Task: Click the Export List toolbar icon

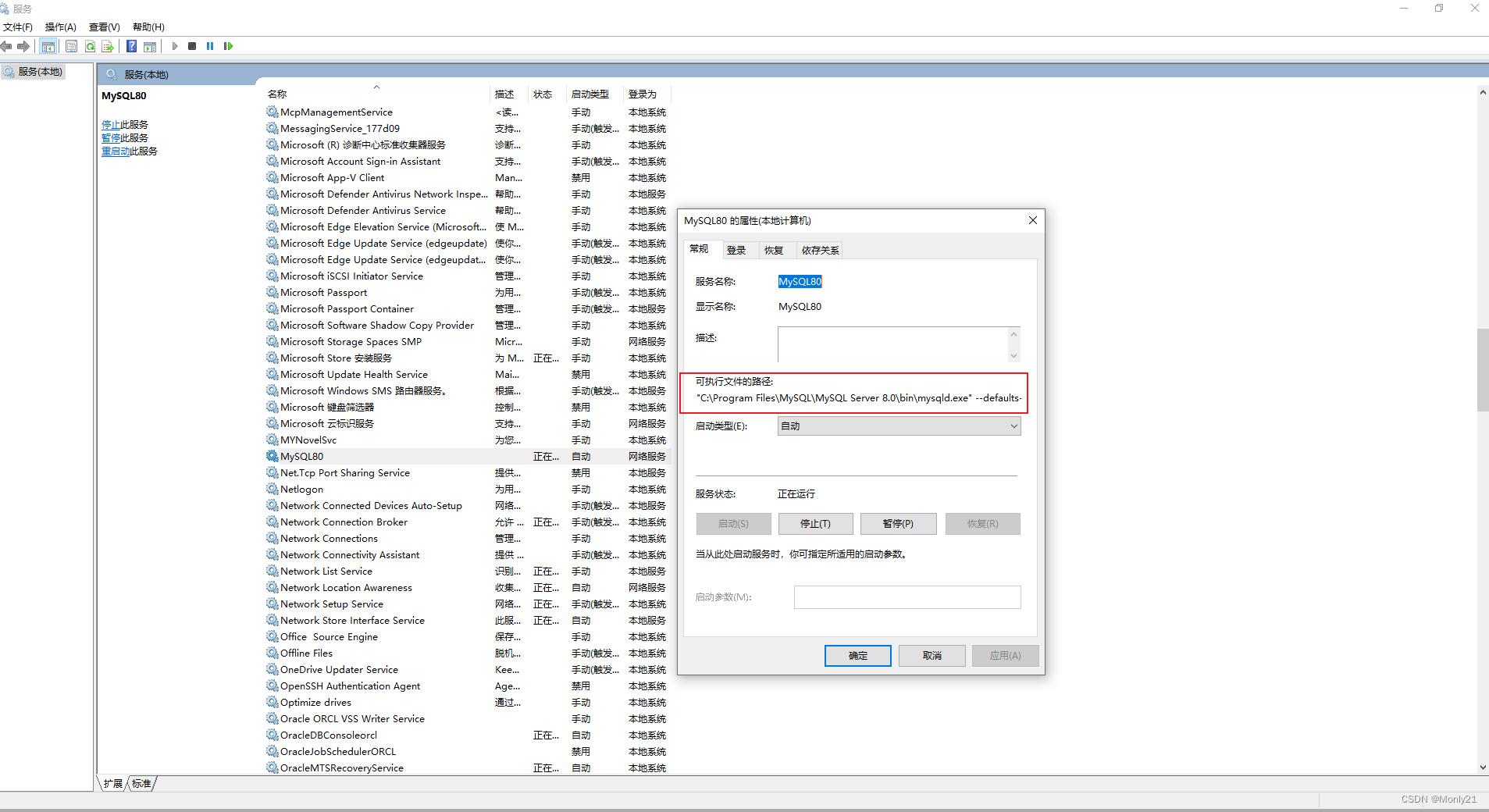Action: [108, 46]
